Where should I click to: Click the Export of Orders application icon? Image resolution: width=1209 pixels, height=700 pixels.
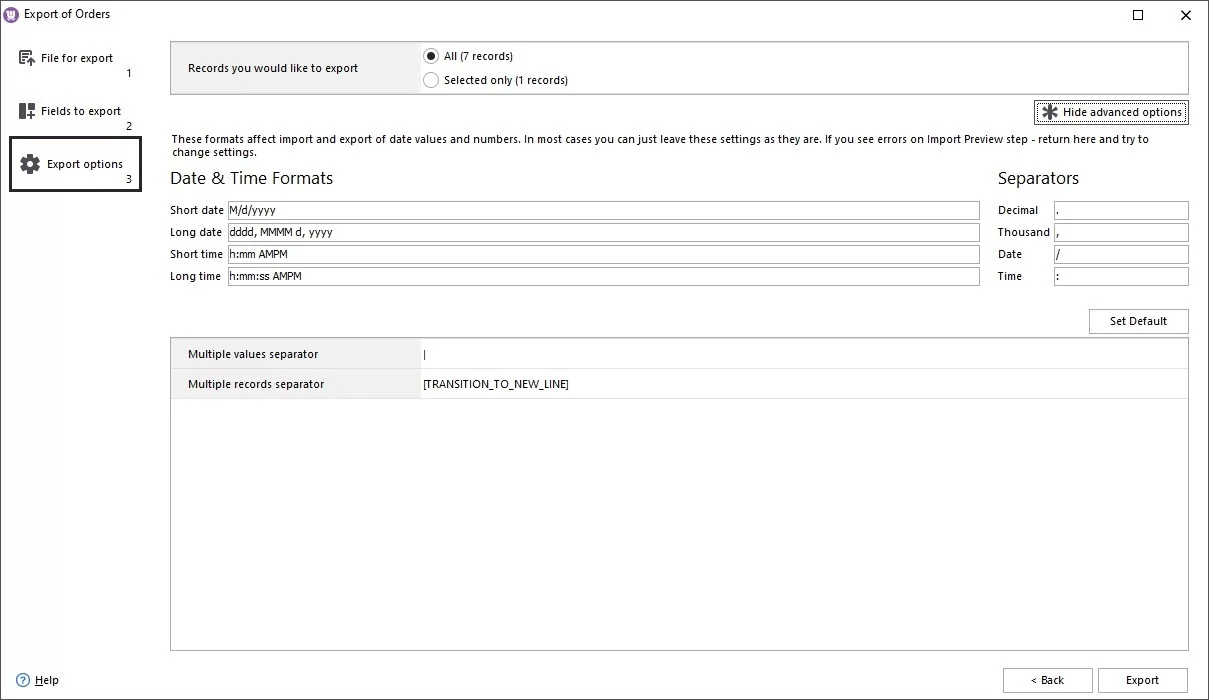[10, 14]
